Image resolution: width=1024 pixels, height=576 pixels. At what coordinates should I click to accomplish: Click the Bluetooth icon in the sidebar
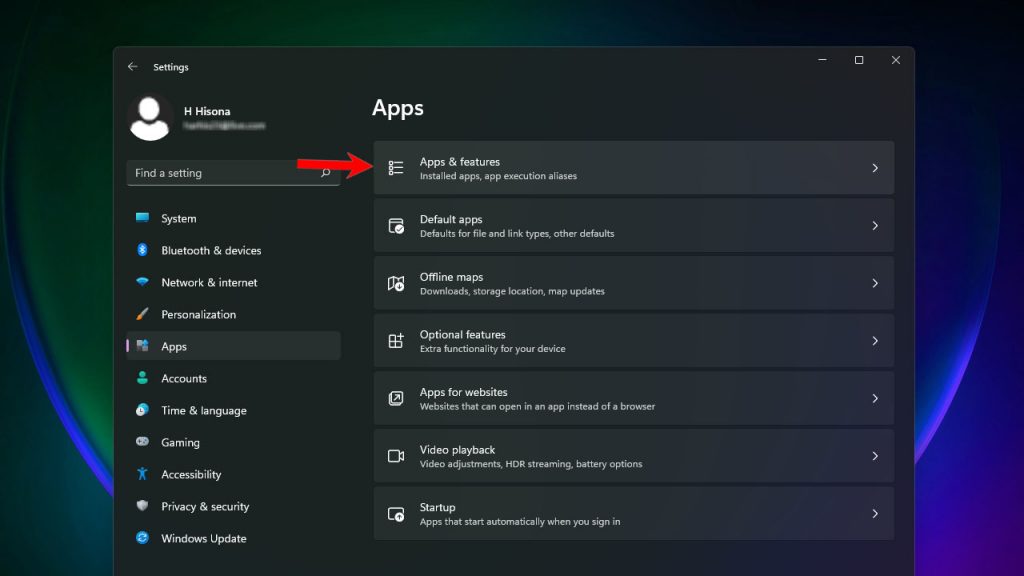click(x=142, y=249)
